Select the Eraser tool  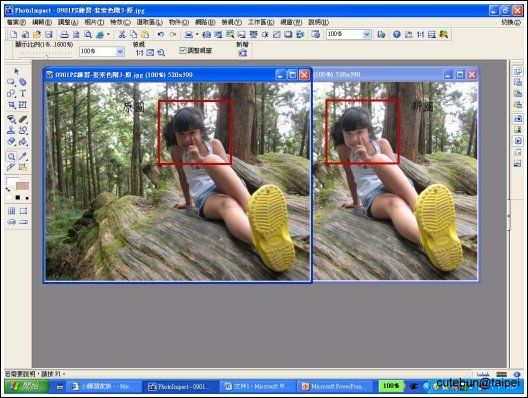click(11, 141)
